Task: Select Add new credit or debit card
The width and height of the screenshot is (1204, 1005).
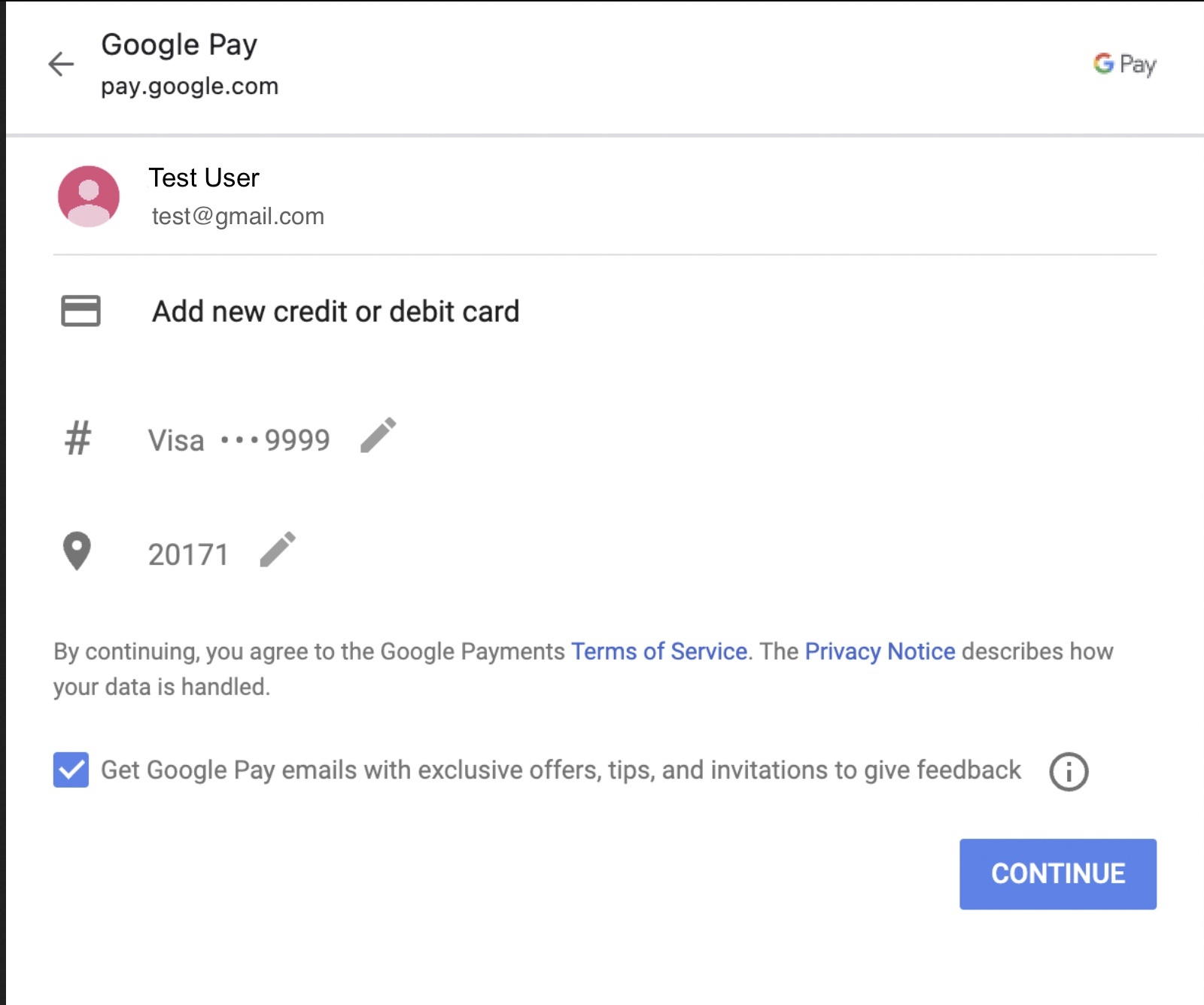Action: click(x=335, y=311)
